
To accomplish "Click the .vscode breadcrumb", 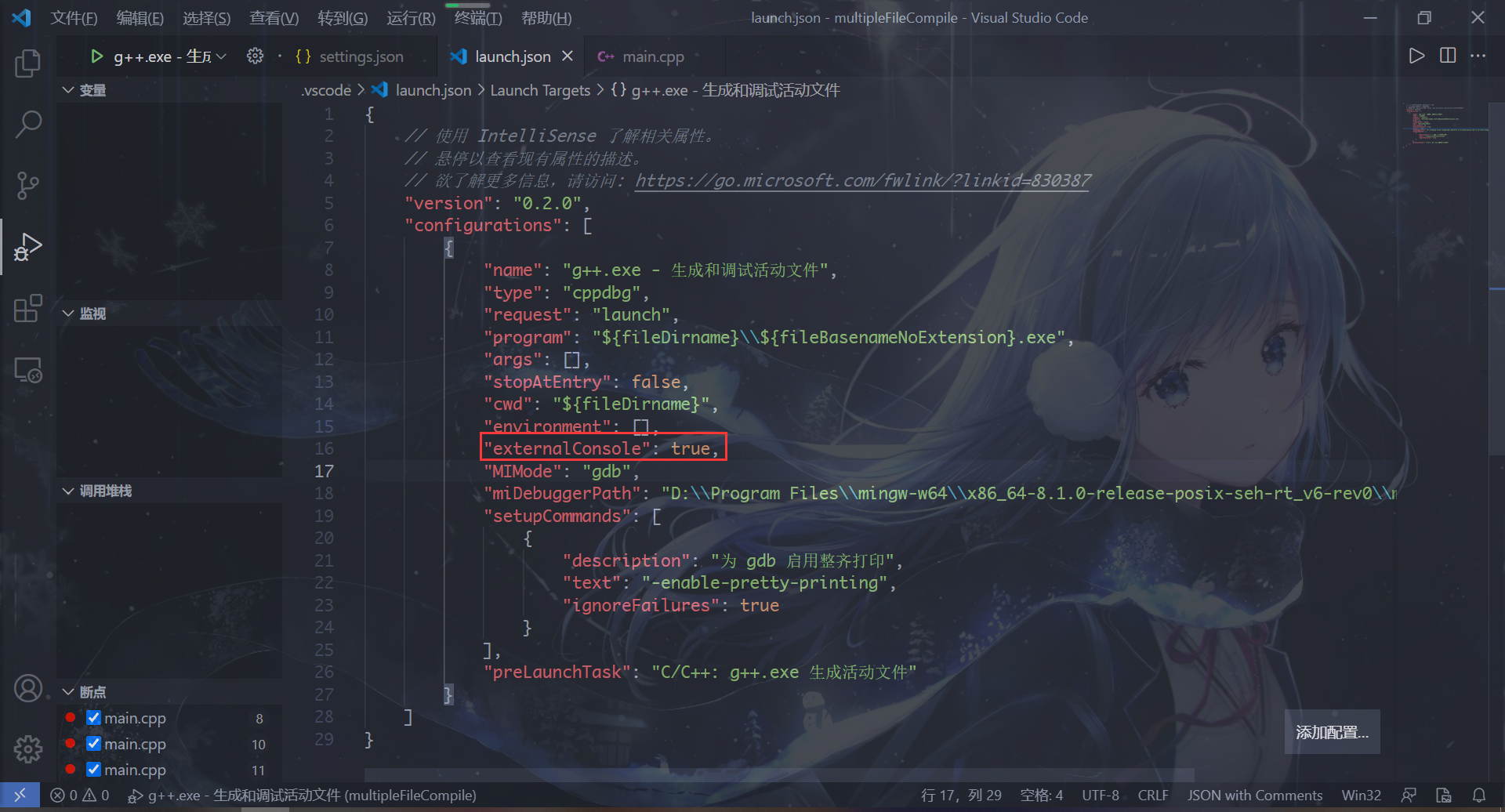I will (327, 90).
